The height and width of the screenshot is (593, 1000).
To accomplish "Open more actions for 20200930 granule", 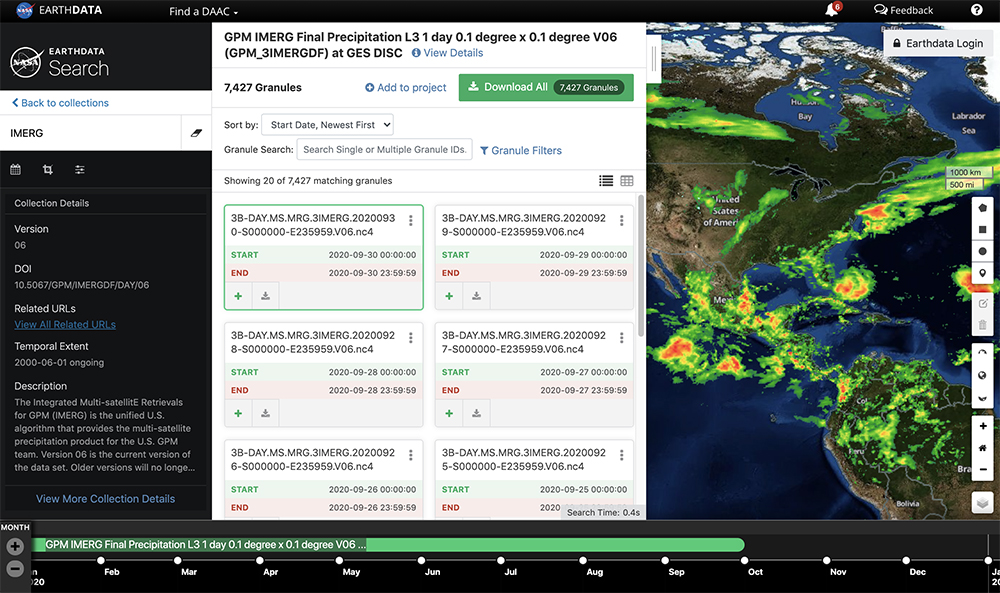I will click(x=411, y=221).
